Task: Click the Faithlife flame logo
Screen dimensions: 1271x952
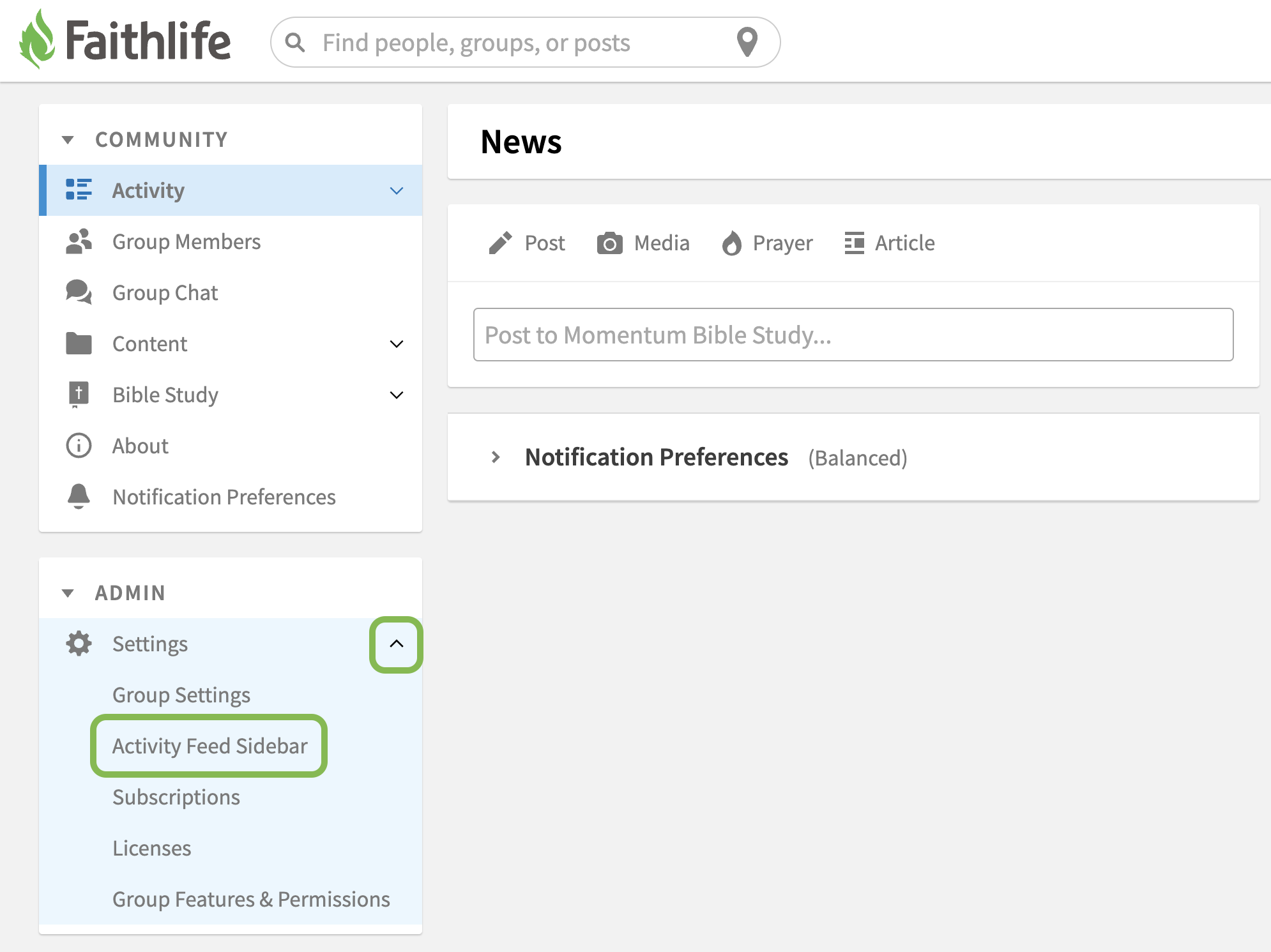Action: (x=37, y=40)
